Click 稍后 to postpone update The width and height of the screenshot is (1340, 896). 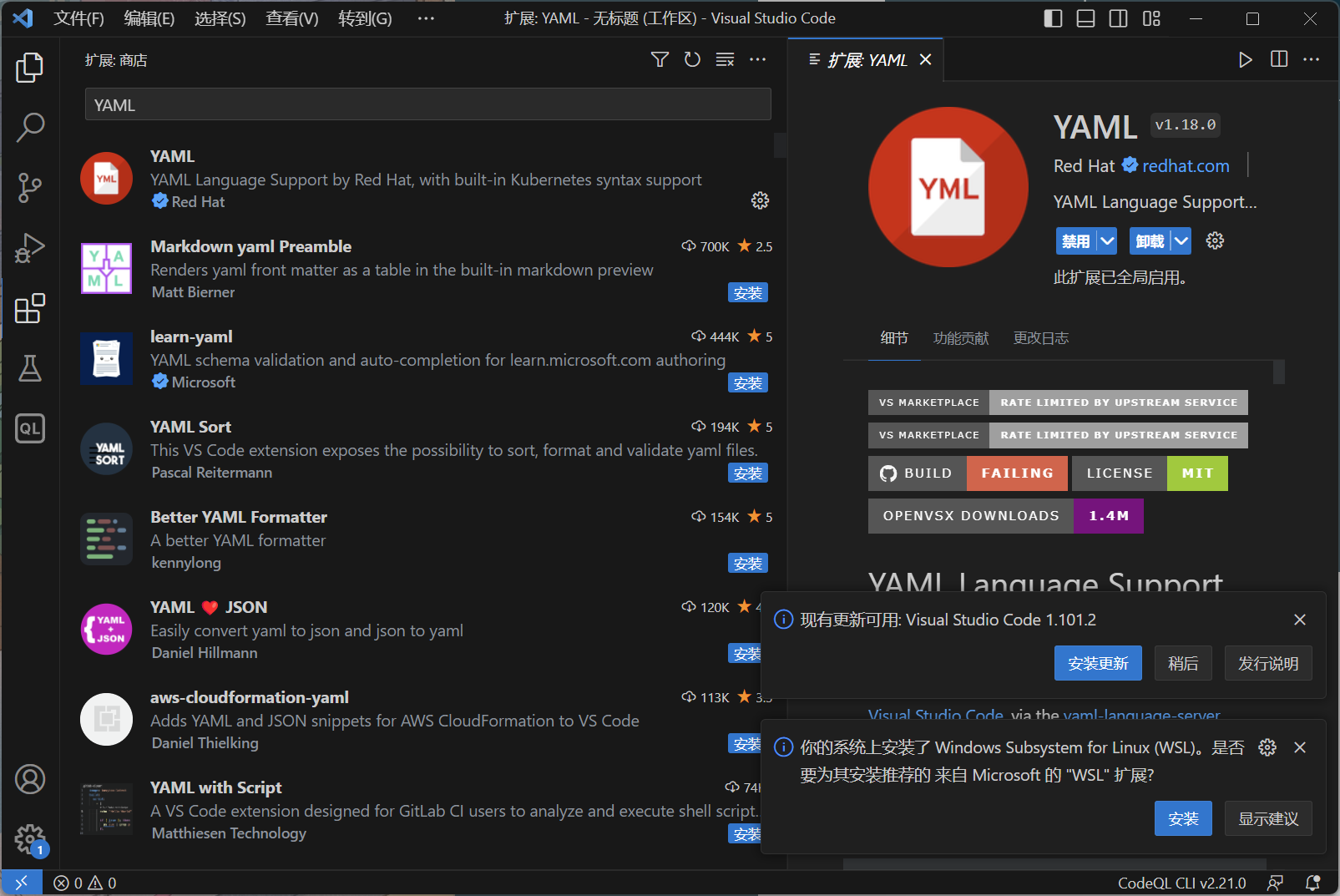click(1183, 663)
